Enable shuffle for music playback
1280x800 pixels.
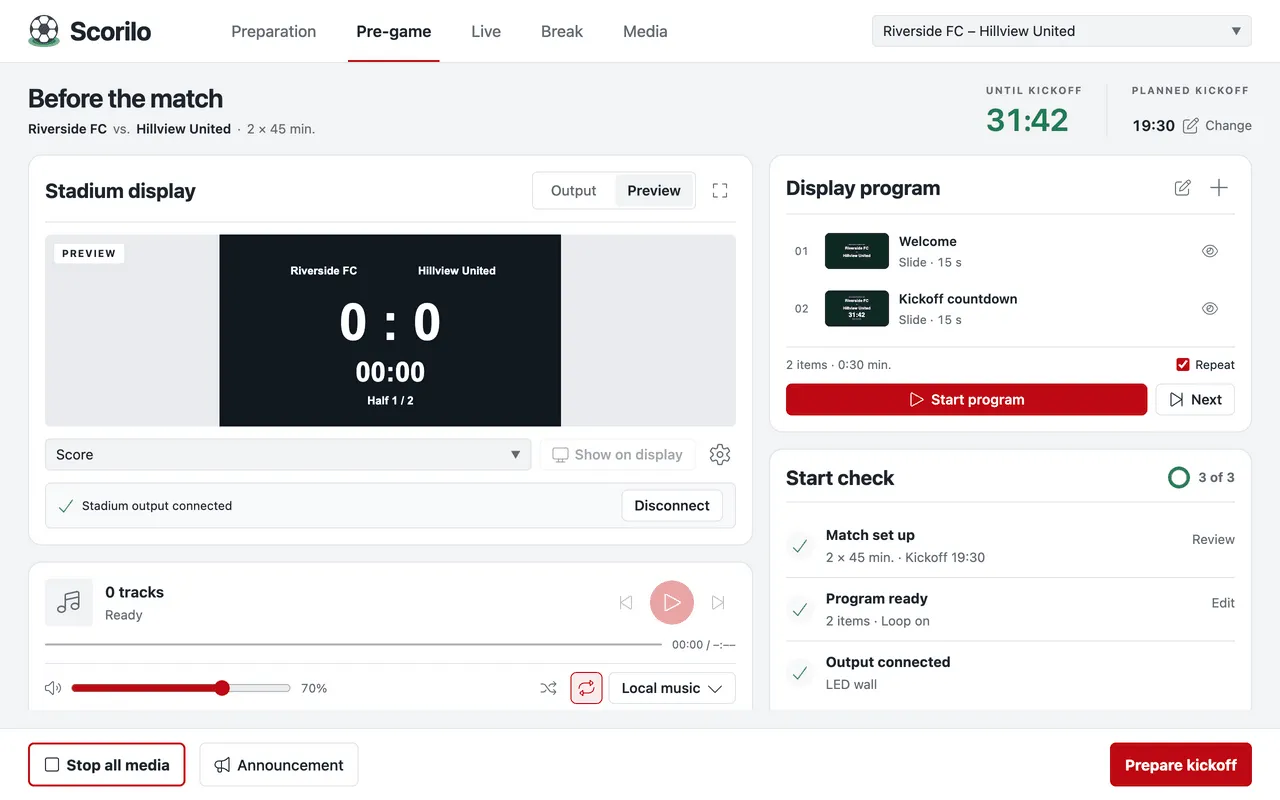pos(548,688)
